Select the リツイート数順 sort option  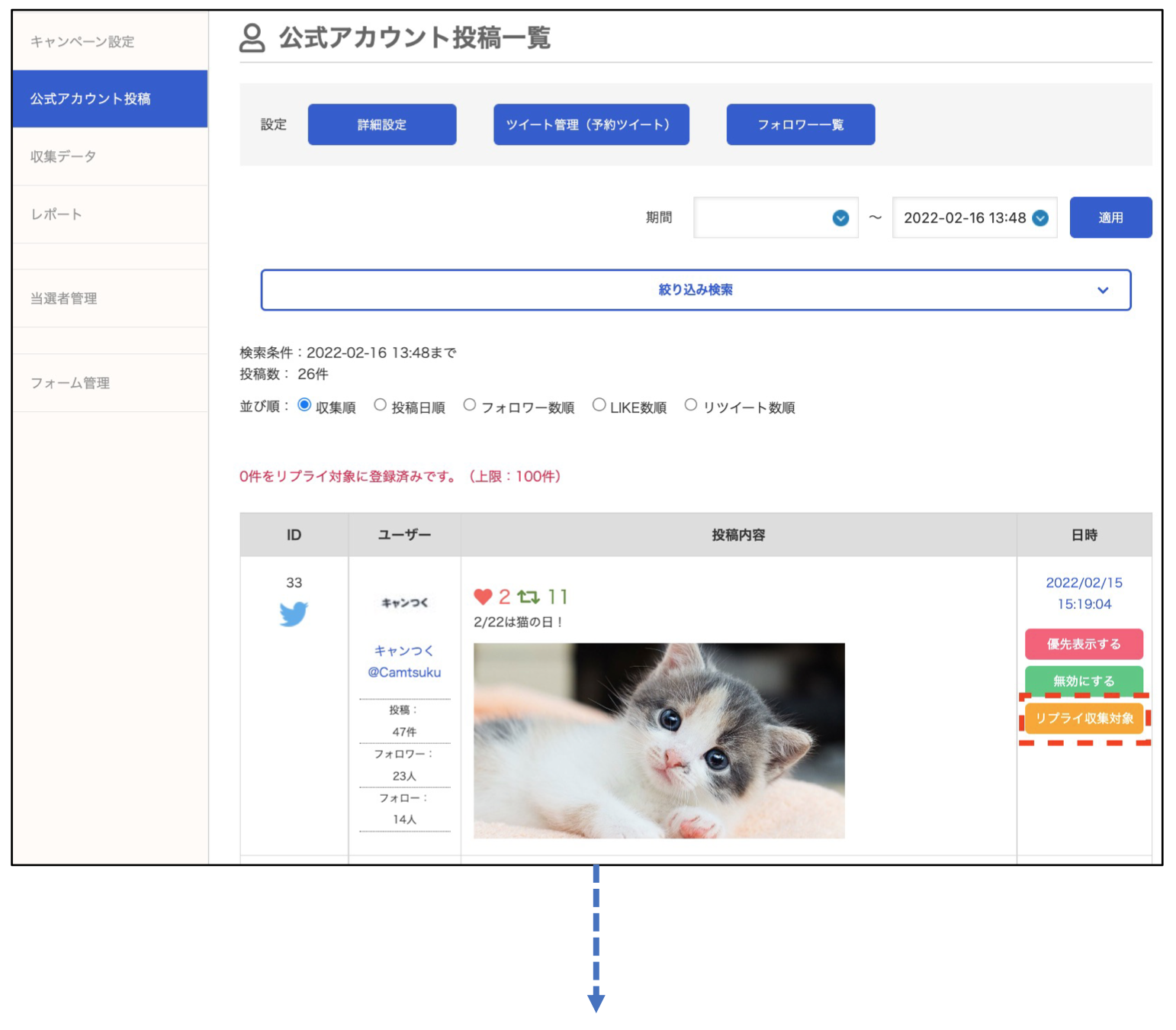691,405
